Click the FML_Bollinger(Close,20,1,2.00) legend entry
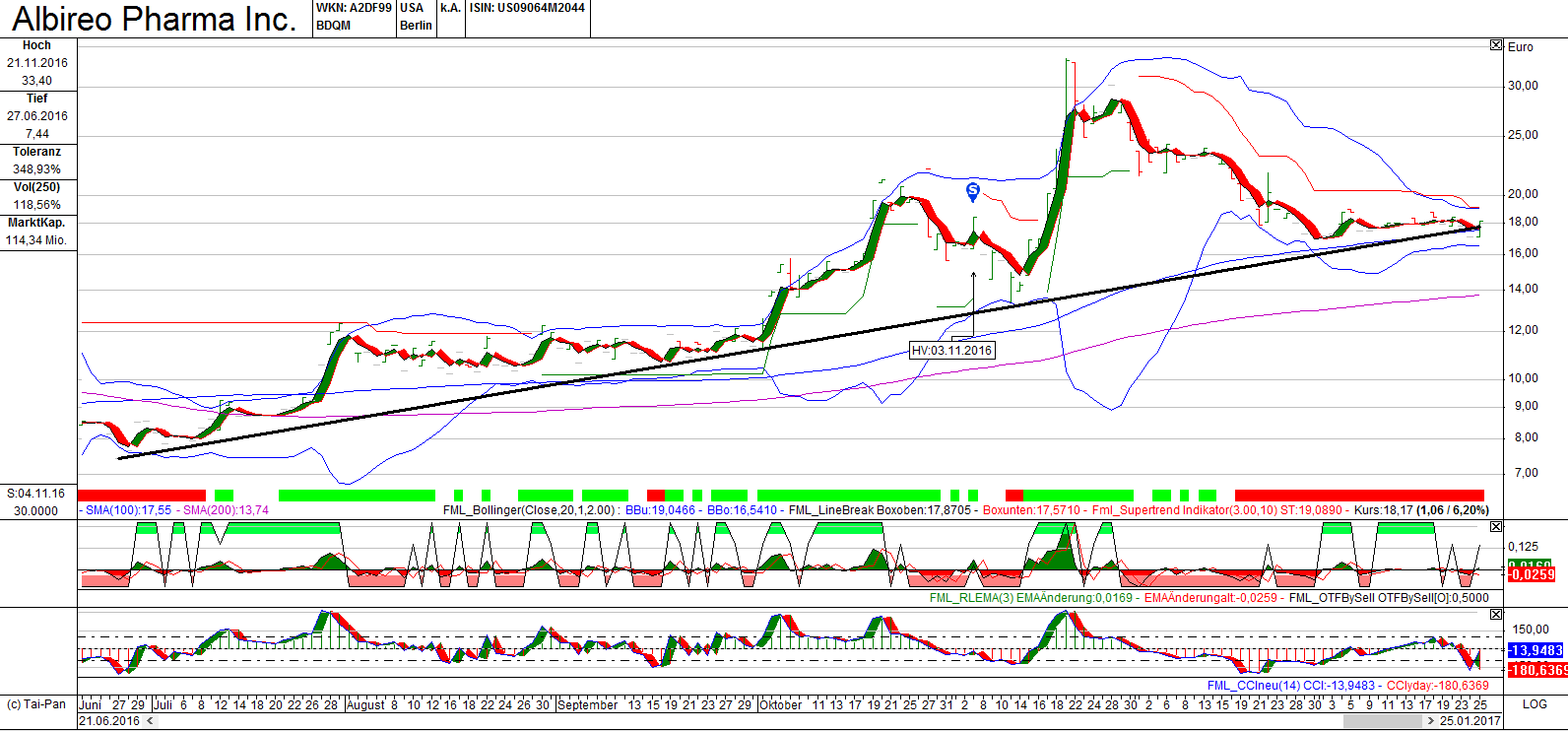The height and width of the screenshot is (731, 1568). pos(531,510)
